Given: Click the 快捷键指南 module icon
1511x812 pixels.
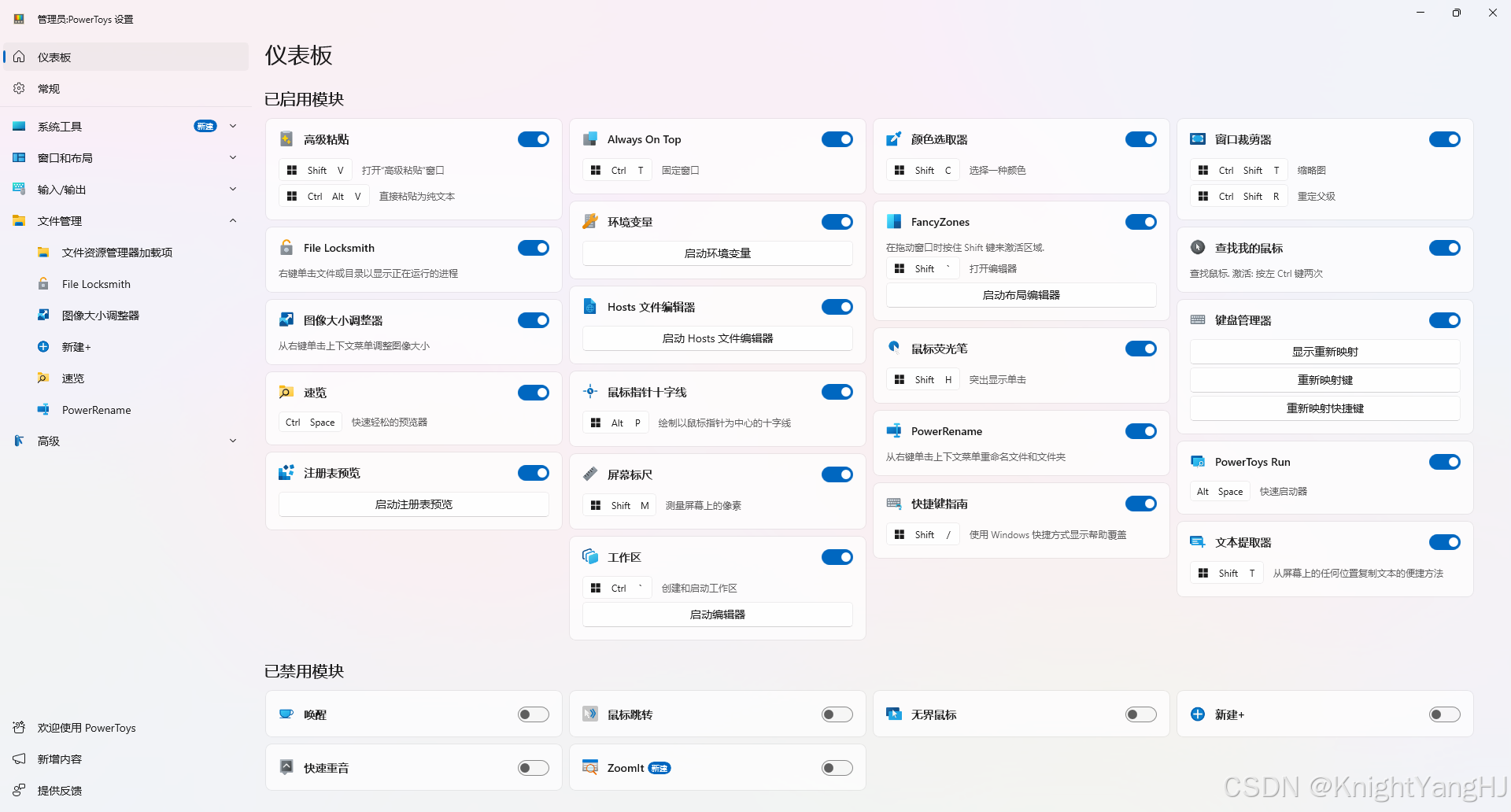Looking at the screenshot, I should point(894,504).
